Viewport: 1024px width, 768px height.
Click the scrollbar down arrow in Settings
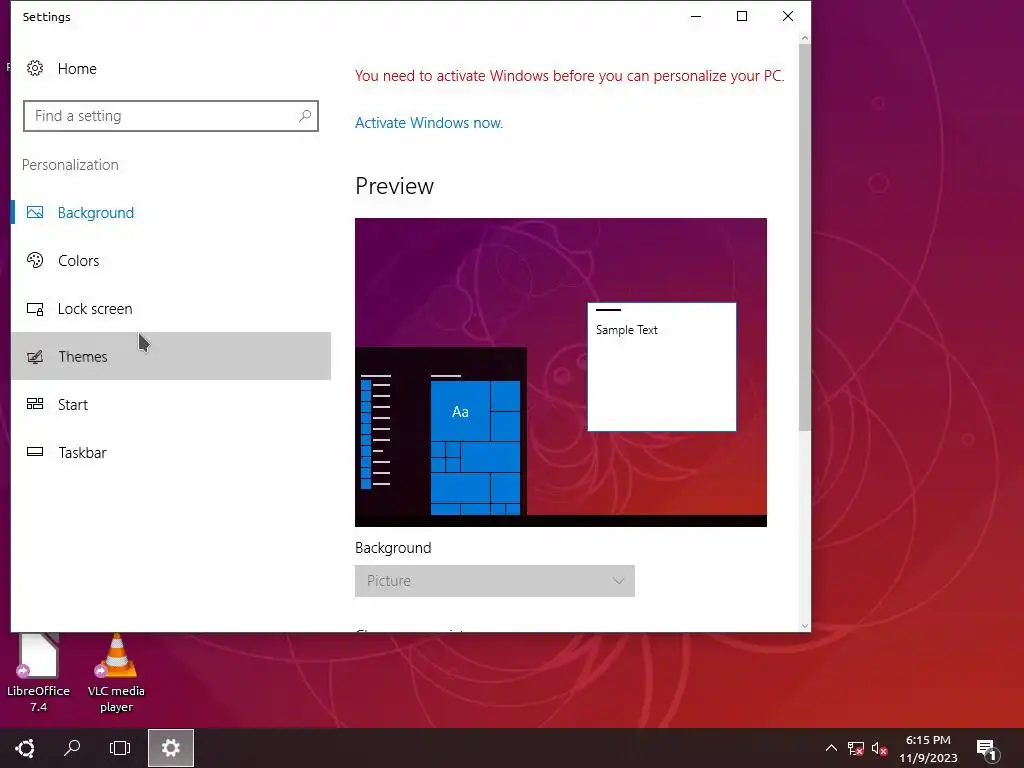(x=805, y=626)
